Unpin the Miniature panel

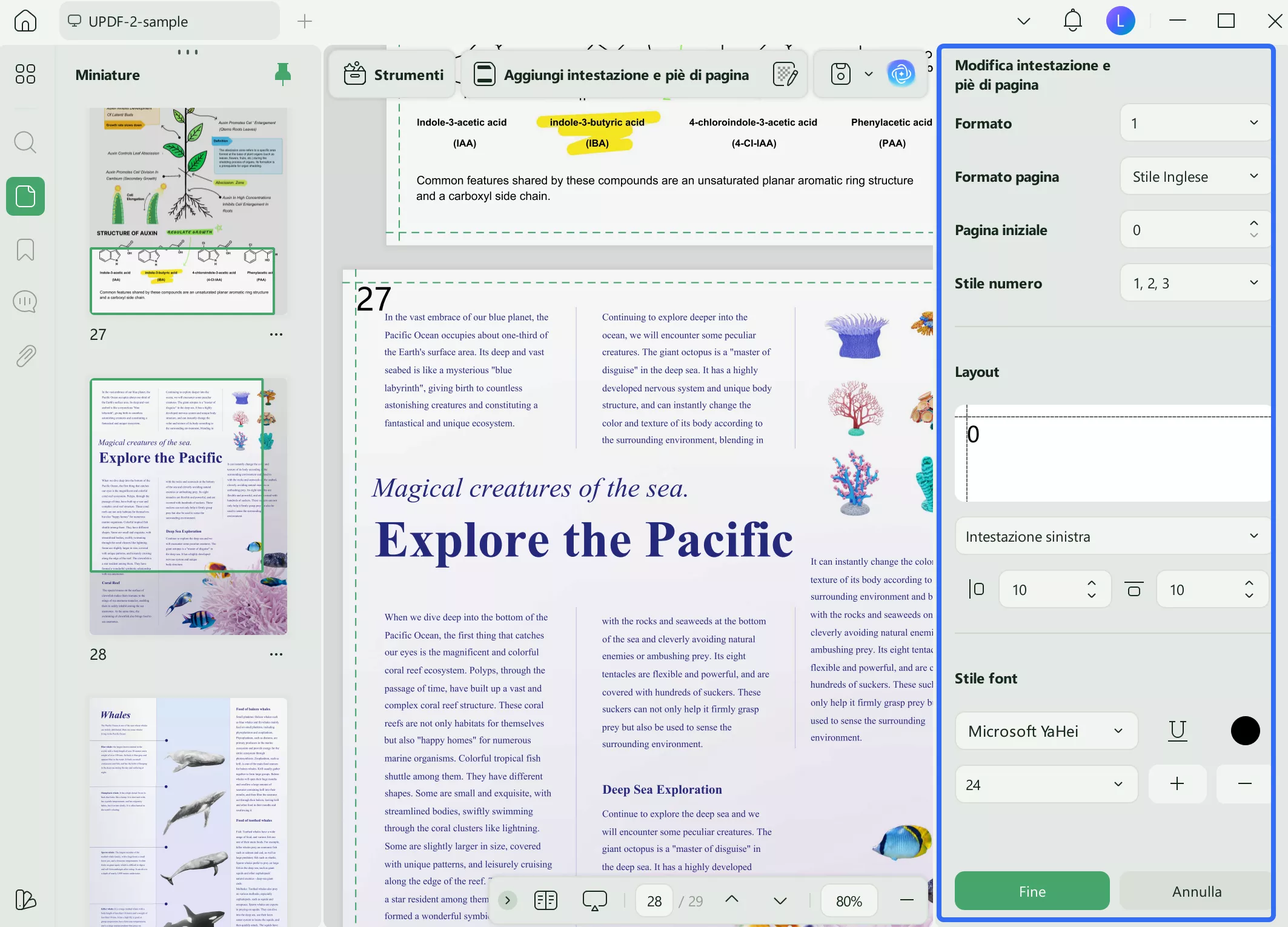tap(282, 74)
